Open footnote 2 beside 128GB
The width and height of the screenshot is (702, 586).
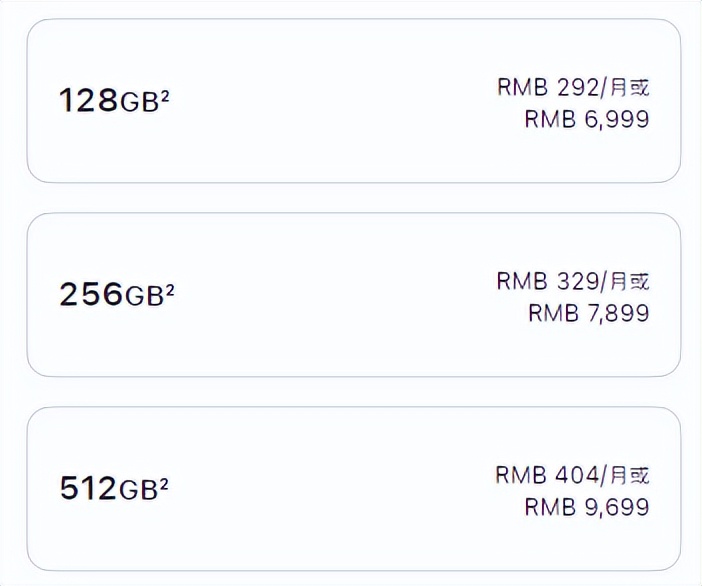click(164, 96)
